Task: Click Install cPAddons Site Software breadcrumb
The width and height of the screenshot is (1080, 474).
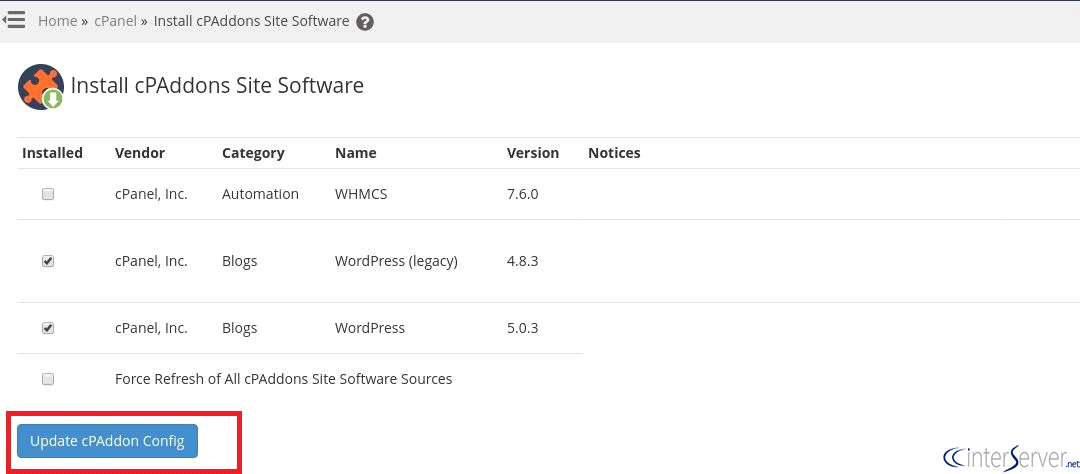Action: point(251,21)
